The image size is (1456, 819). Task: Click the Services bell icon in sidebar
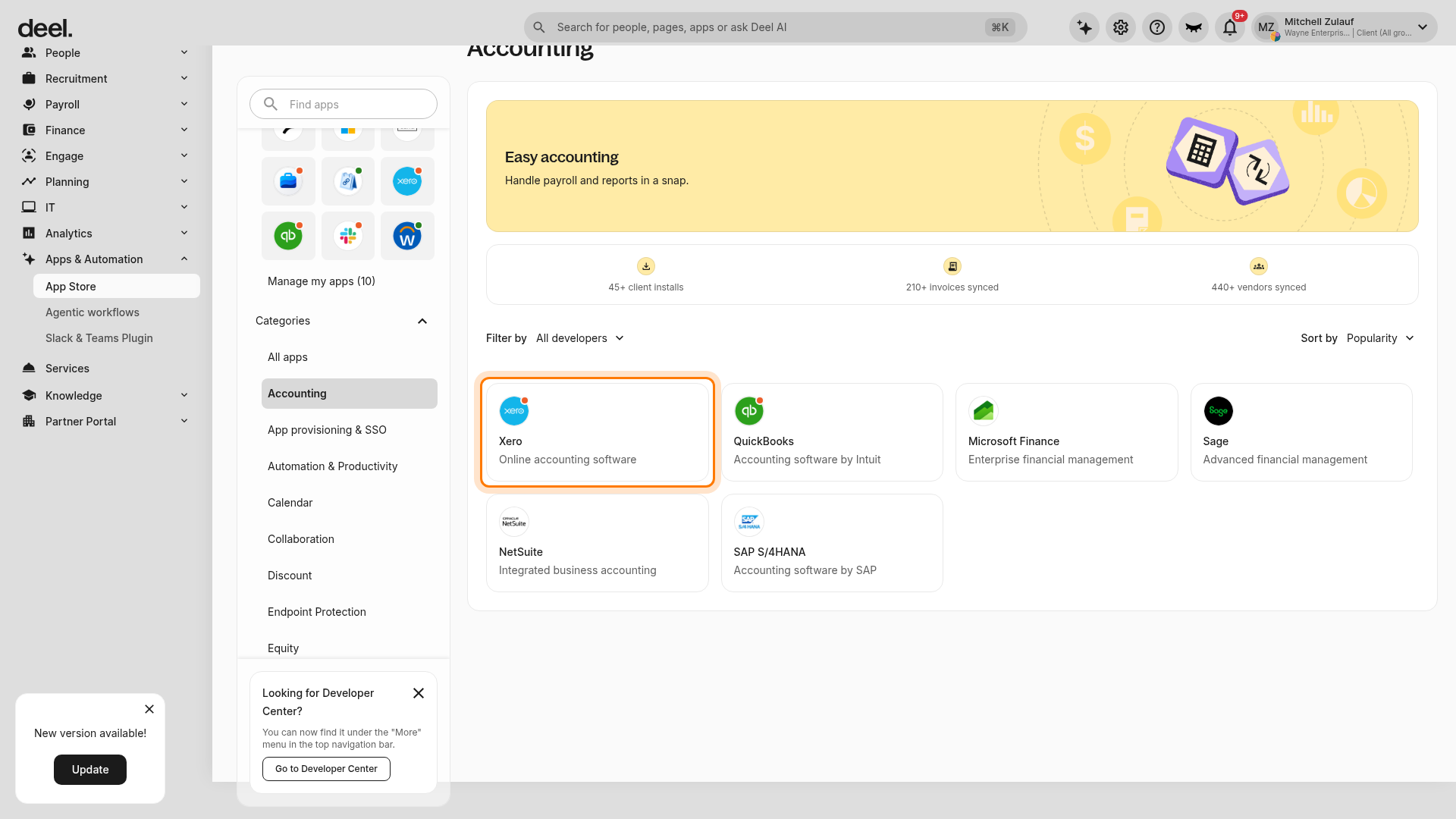coord(29,369)
